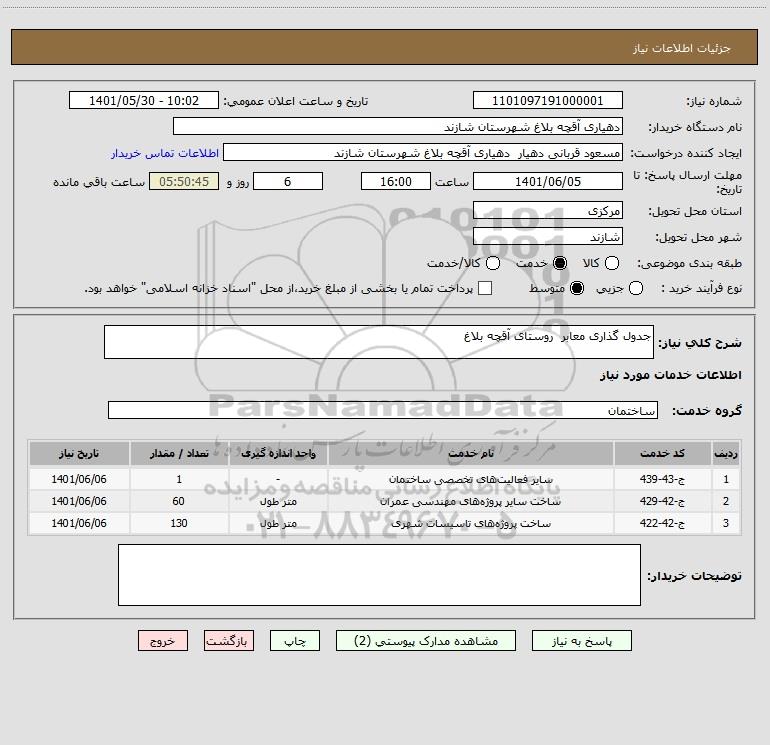Image resolution: width=770 pixels, height=745 pixels.
Task: Select the خدمت radio button
Action: [560, 263]
